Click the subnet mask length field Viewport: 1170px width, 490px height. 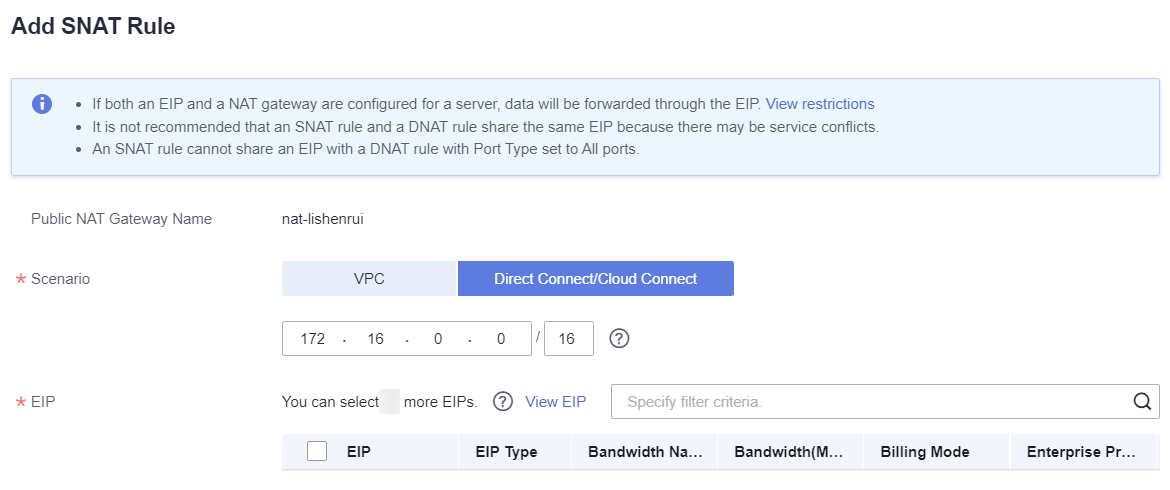pos(569,339)
